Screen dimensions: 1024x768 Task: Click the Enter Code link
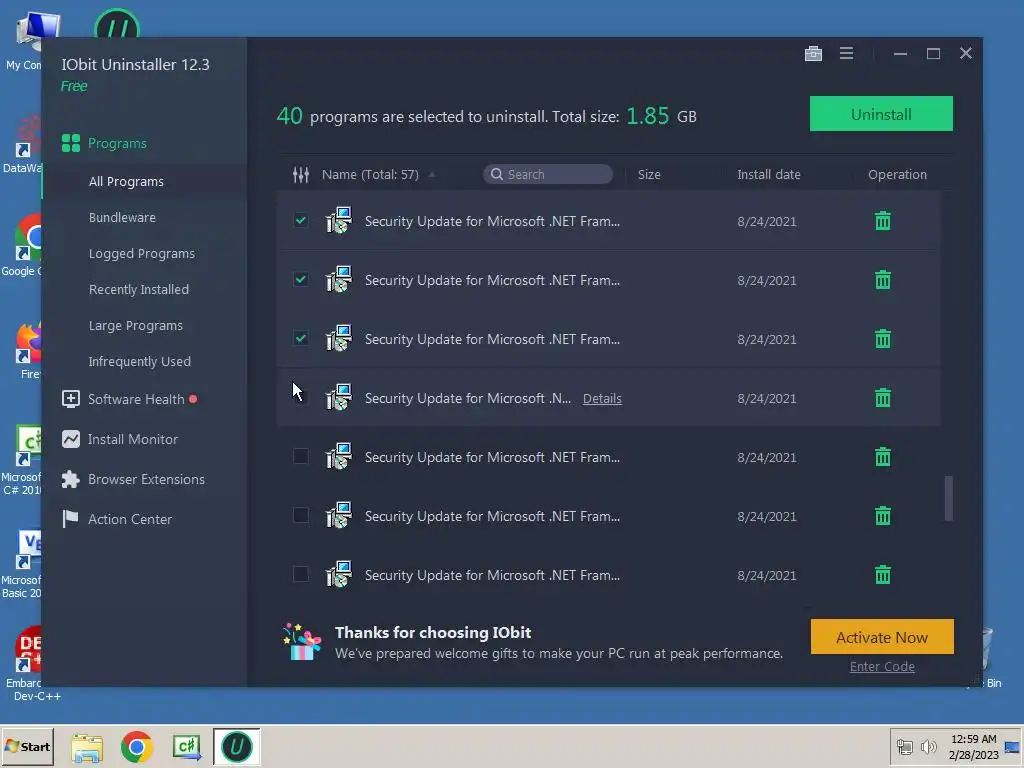tap(882, 667)
